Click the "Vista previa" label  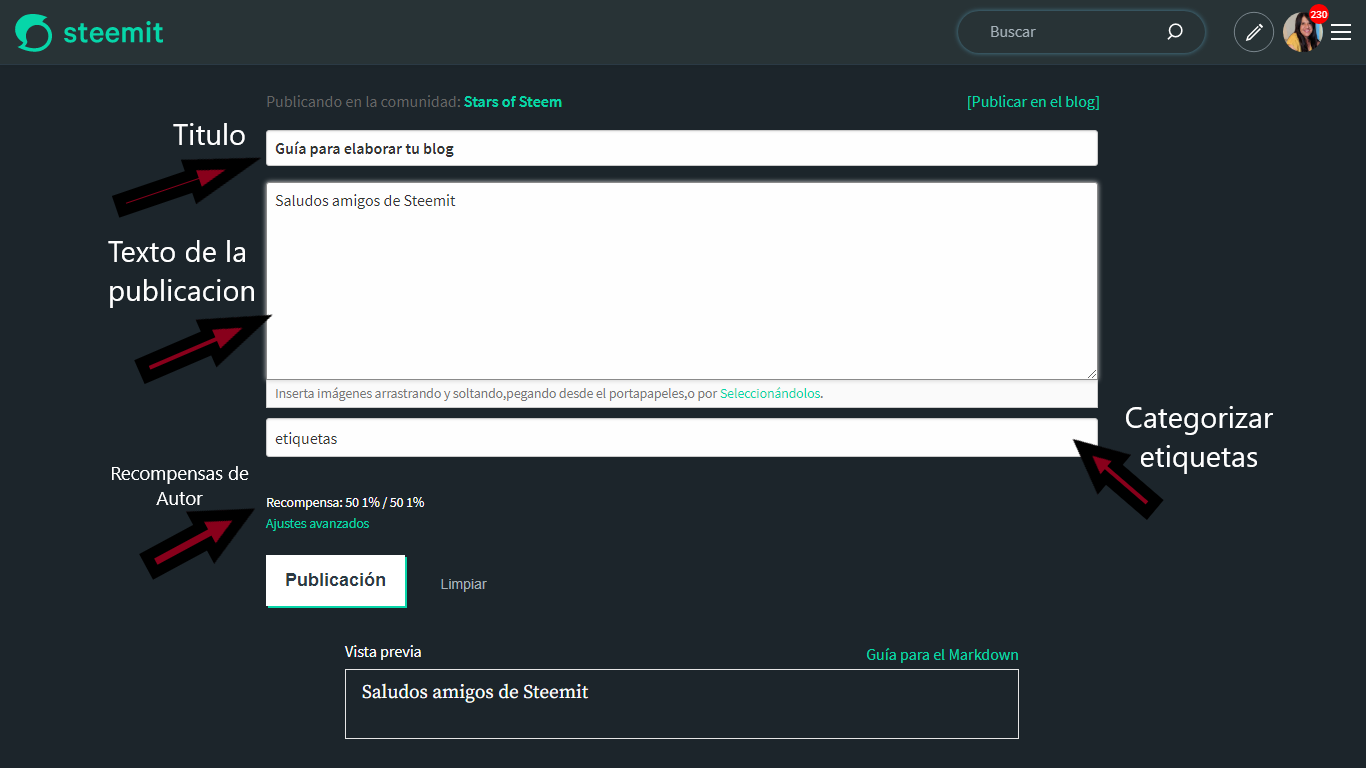click(x=383, y=652)
